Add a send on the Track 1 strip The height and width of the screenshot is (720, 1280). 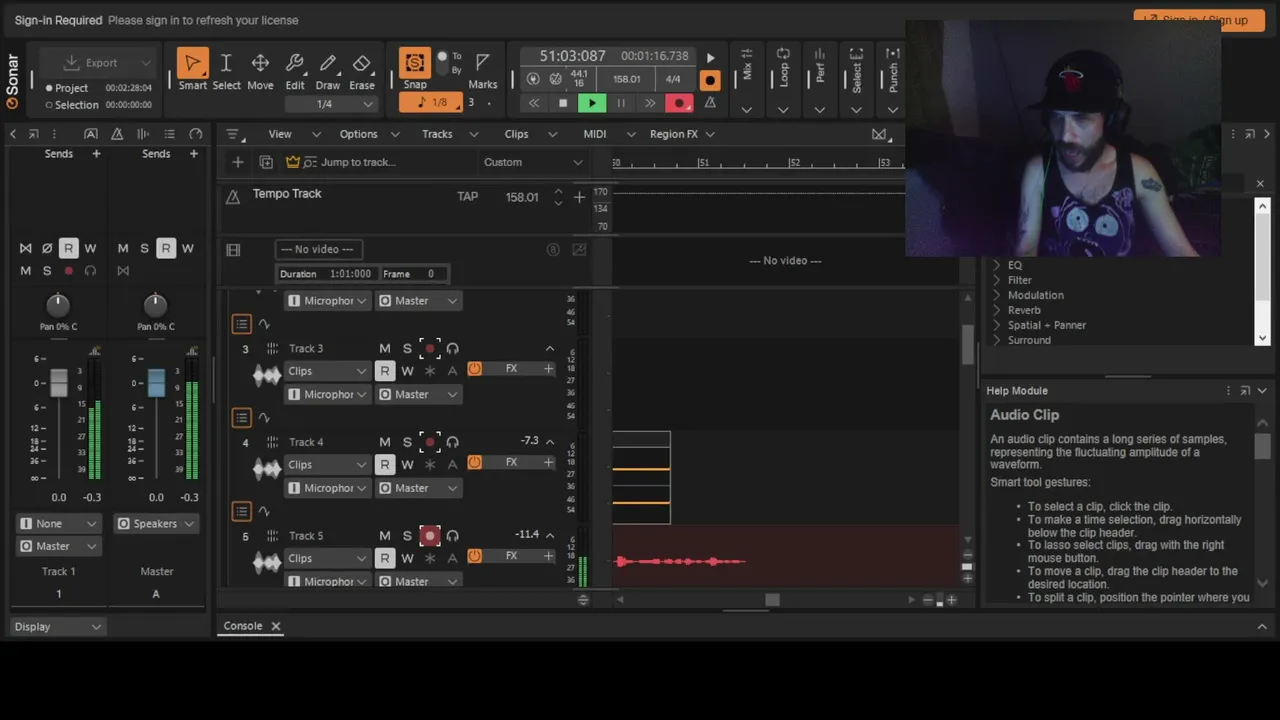tap(96, 153)
